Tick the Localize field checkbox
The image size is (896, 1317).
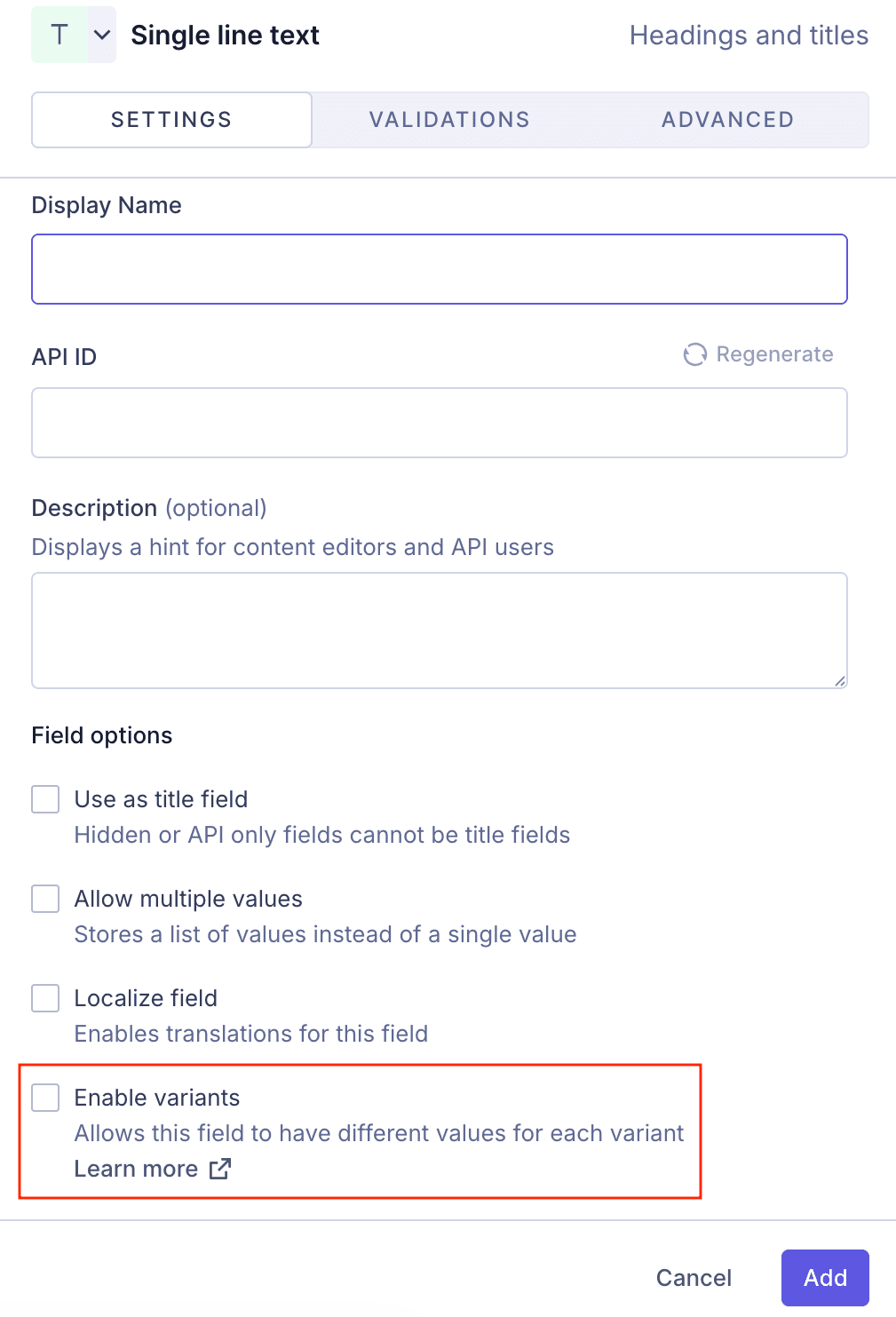[45, 998]
